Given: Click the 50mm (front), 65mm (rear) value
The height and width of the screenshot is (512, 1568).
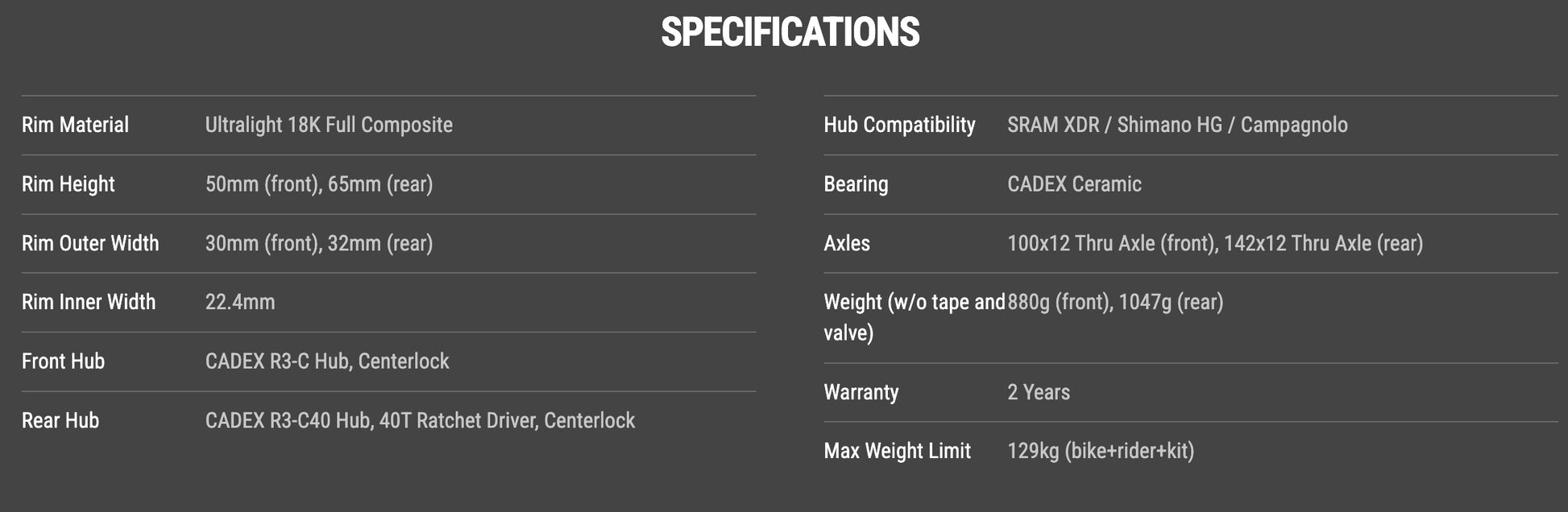Looking at the screenshot, I should click(319, 184).
